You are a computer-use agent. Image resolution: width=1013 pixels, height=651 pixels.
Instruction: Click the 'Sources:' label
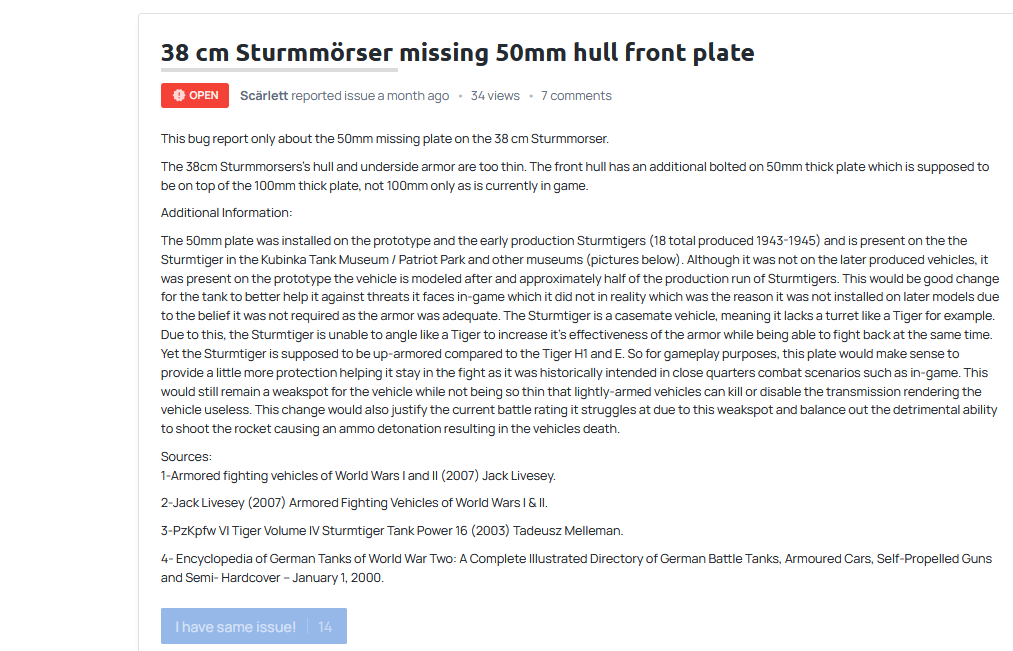[186, 457]
